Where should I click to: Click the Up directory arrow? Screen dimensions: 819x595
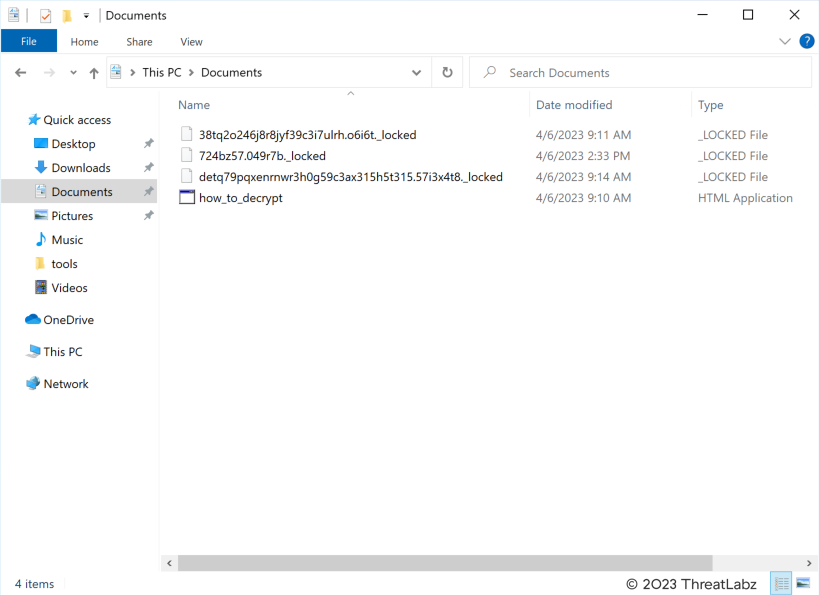[94, 73]
